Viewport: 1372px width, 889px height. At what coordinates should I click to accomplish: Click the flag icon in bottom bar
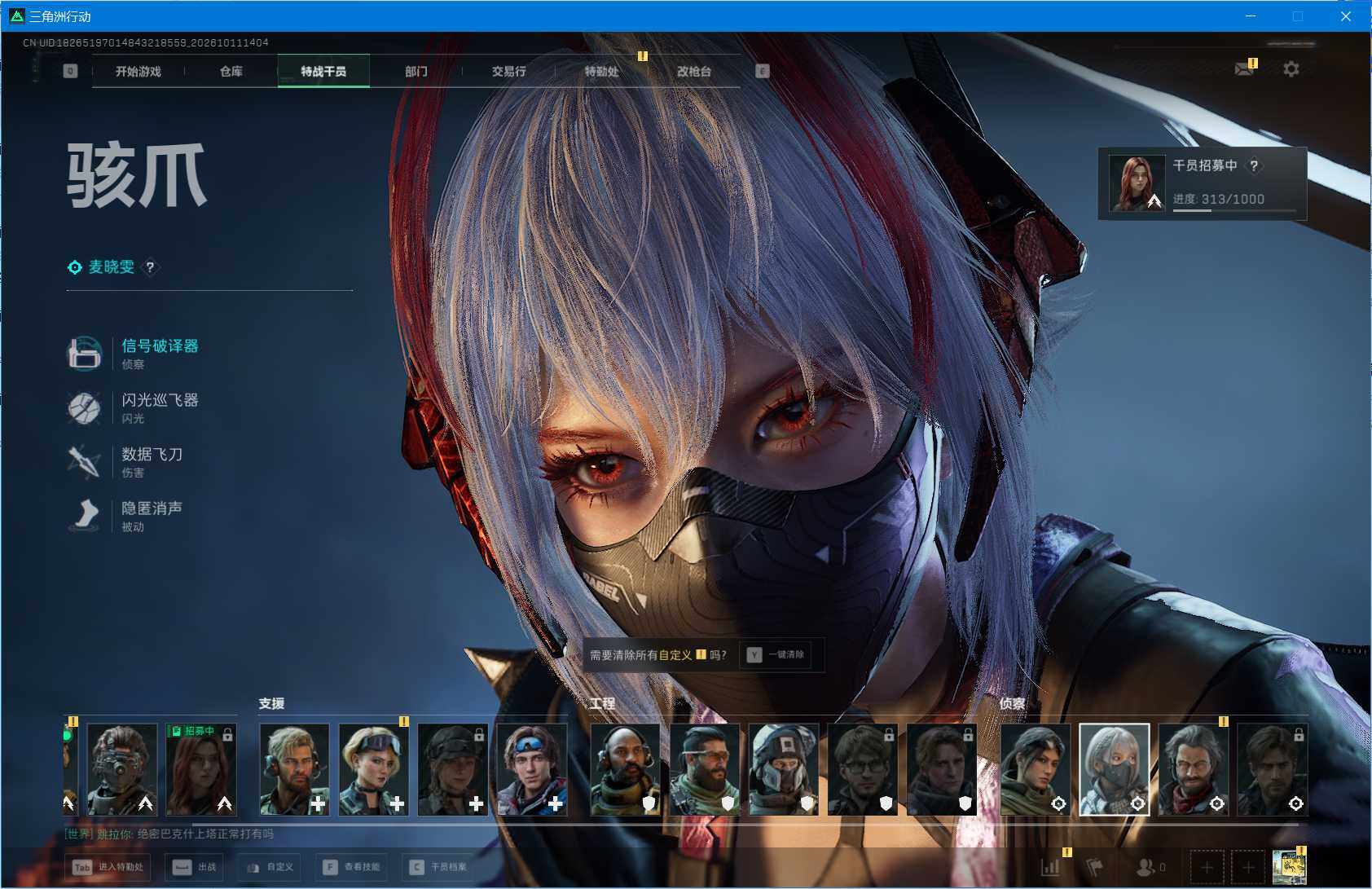click(x=1094, y=867)
